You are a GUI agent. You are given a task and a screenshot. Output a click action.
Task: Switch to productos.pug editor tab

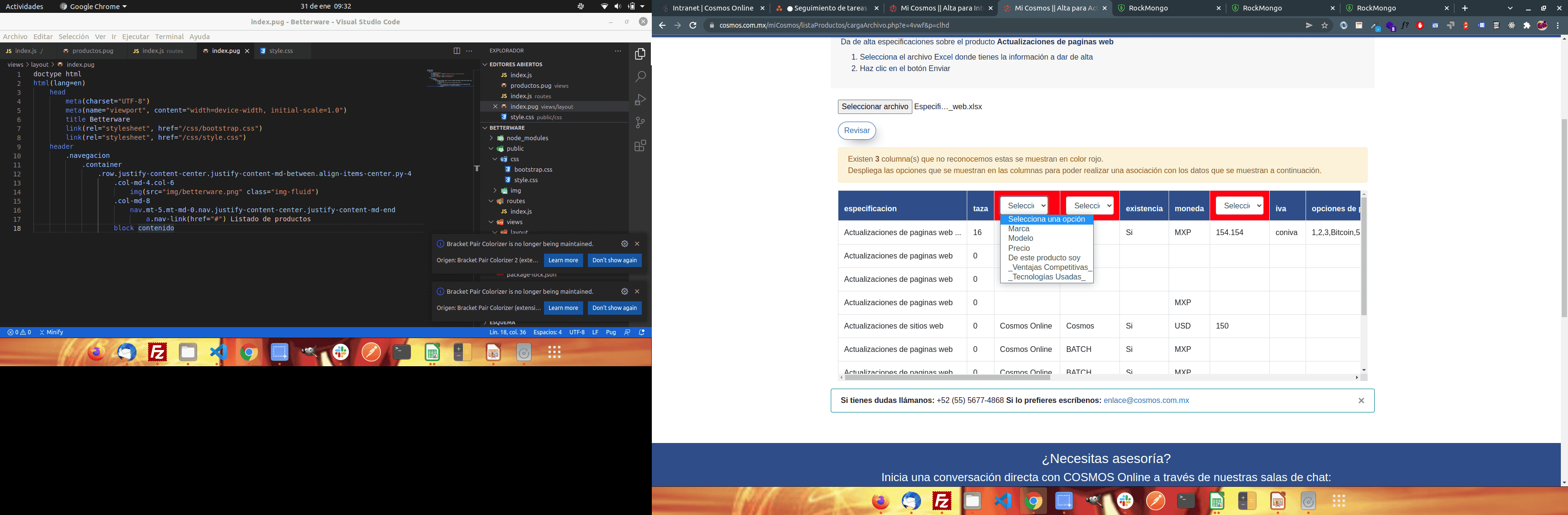(93, 51)
